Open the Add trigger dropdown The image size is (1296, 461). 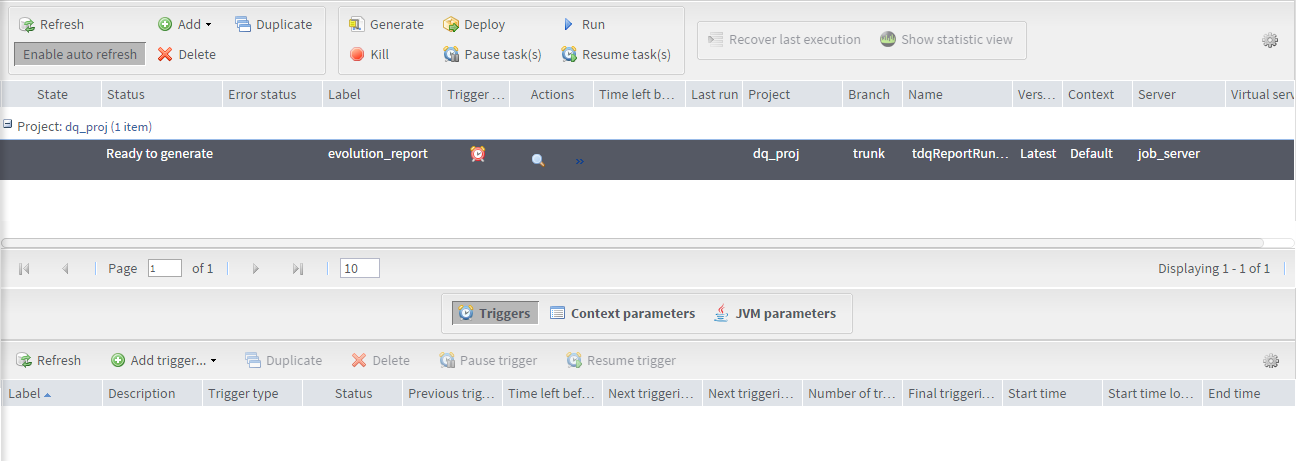165,360
